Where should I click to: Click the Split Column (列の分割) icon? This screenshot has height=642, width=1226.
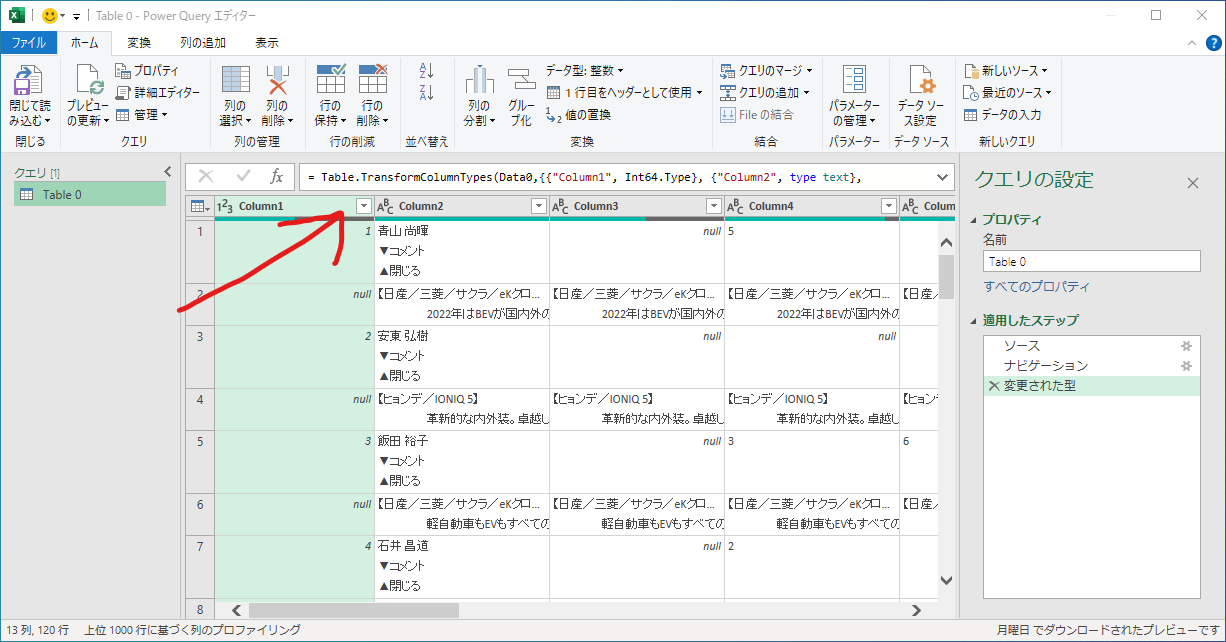[x=479, y=82]
